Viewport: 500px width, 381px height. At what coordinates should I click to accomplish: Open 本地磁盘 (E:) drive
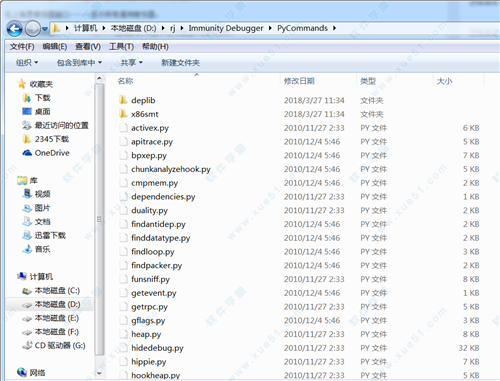51,318
